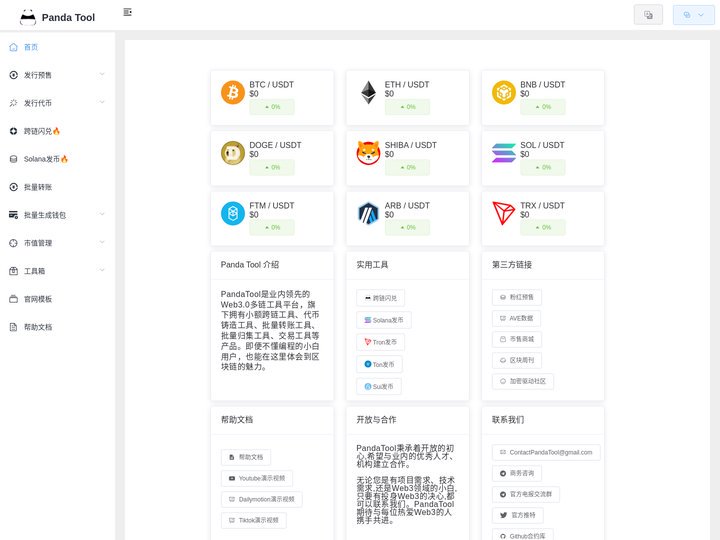Click the Fantom FTM icon
Image resolution: width=720 pixels, height=540 pixels.
233,214
